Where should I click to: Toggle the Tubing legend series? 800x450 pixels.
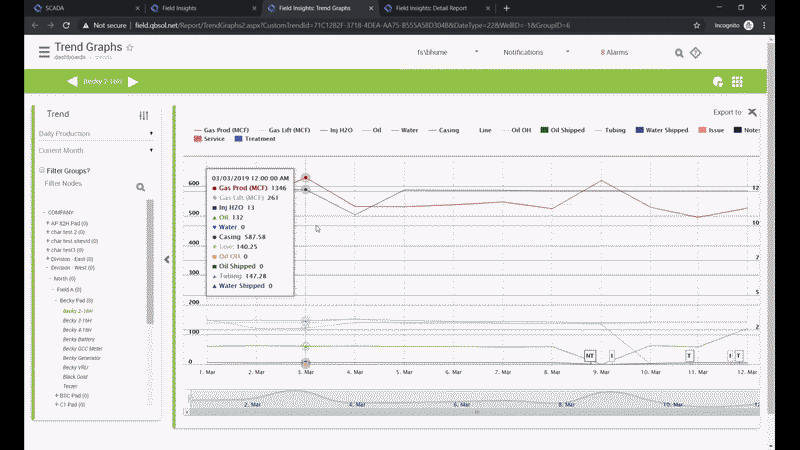pyautogui.click(x=610, y=130)
